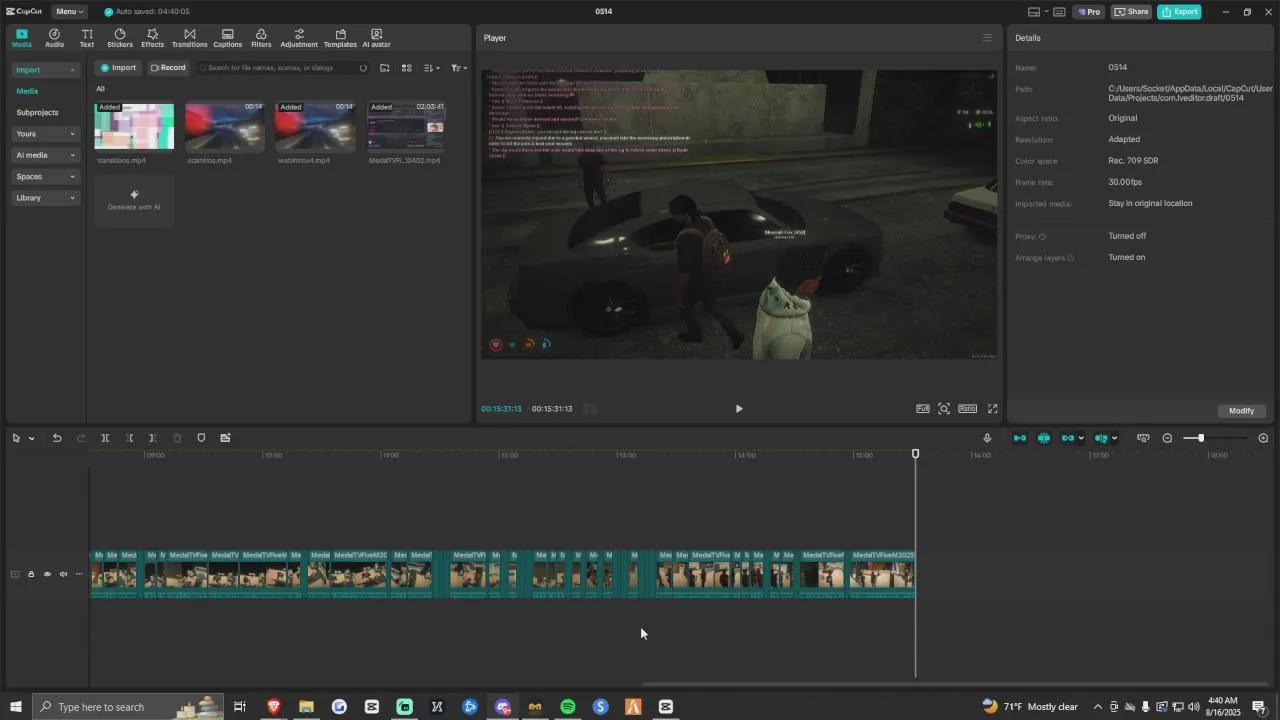Expand the Library section

click(45, 198)
